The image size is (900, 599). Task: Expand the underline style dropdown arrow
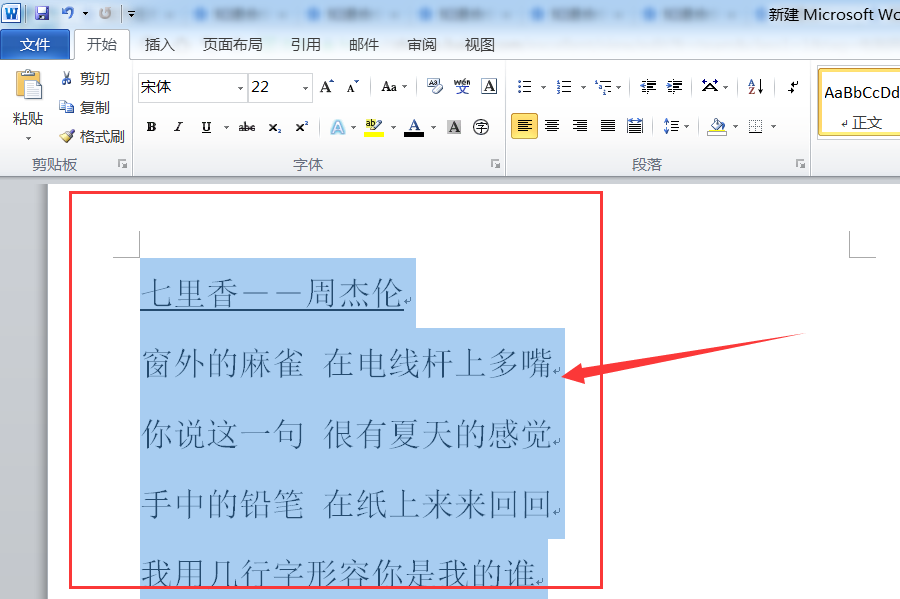click(x=226, y=127)
